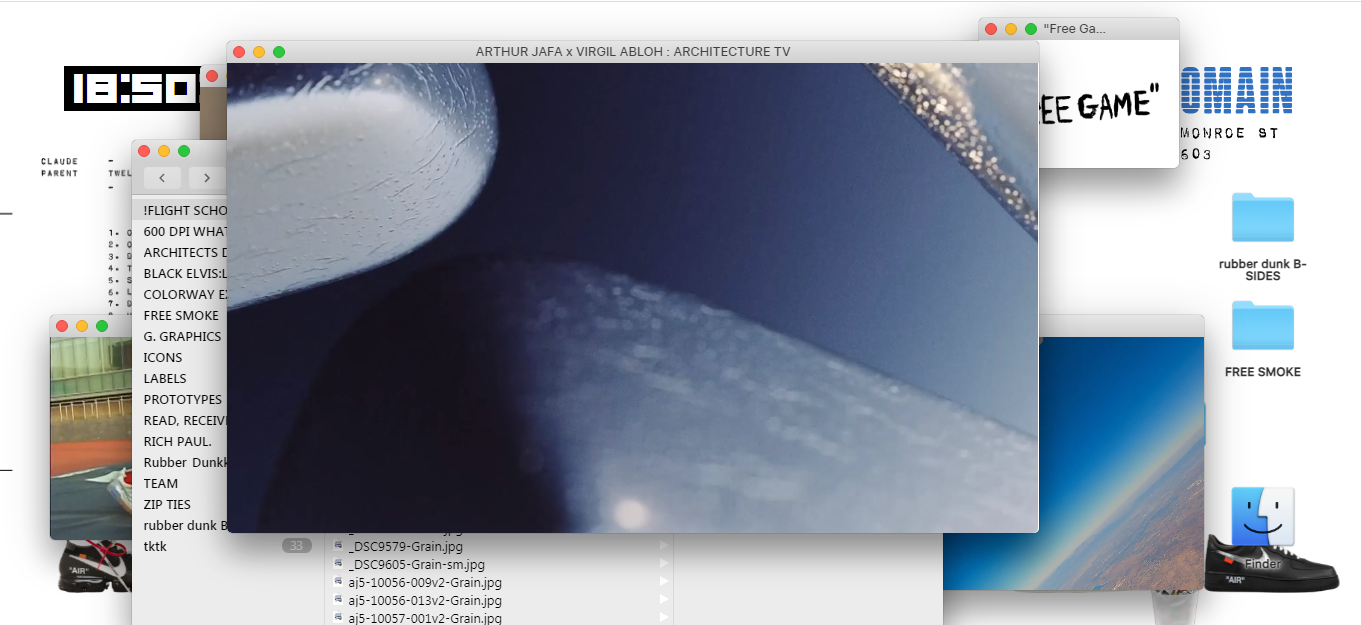
Task: Expand the arrow on the aj5-10056-009v2-Grain.jpg row
Action: pos(662,582)
